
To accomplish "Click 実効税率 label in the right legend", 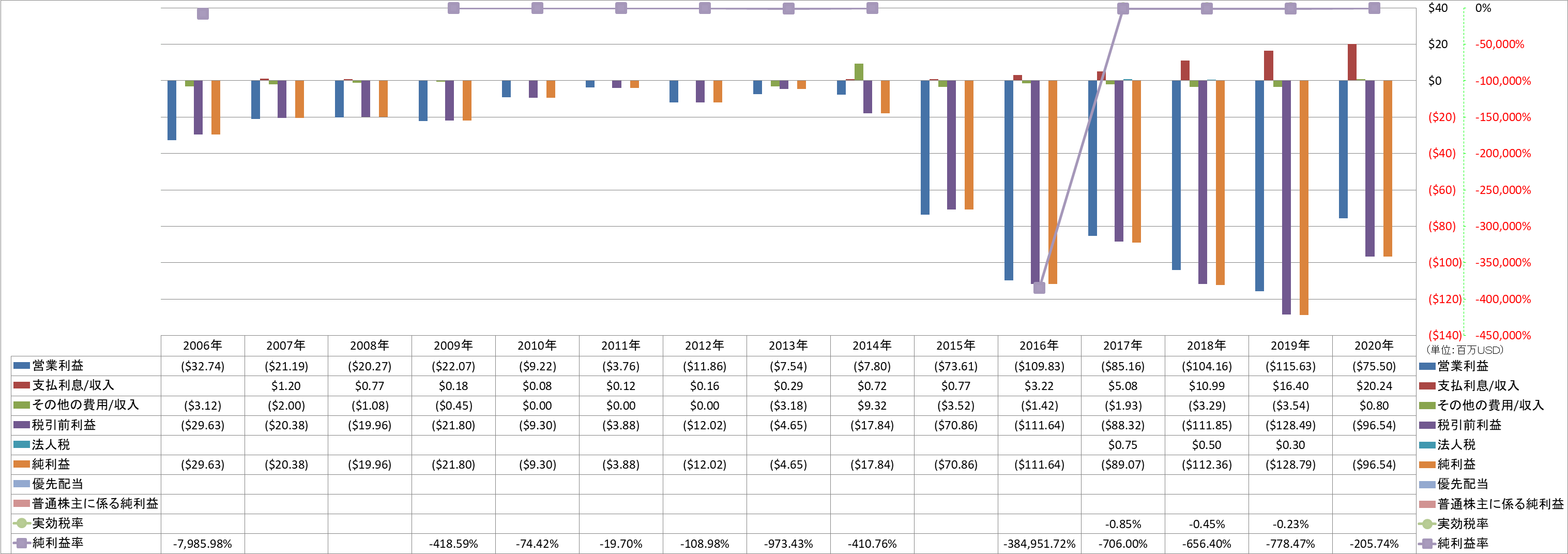I will pyautogui.click(x=1463, y=523).
